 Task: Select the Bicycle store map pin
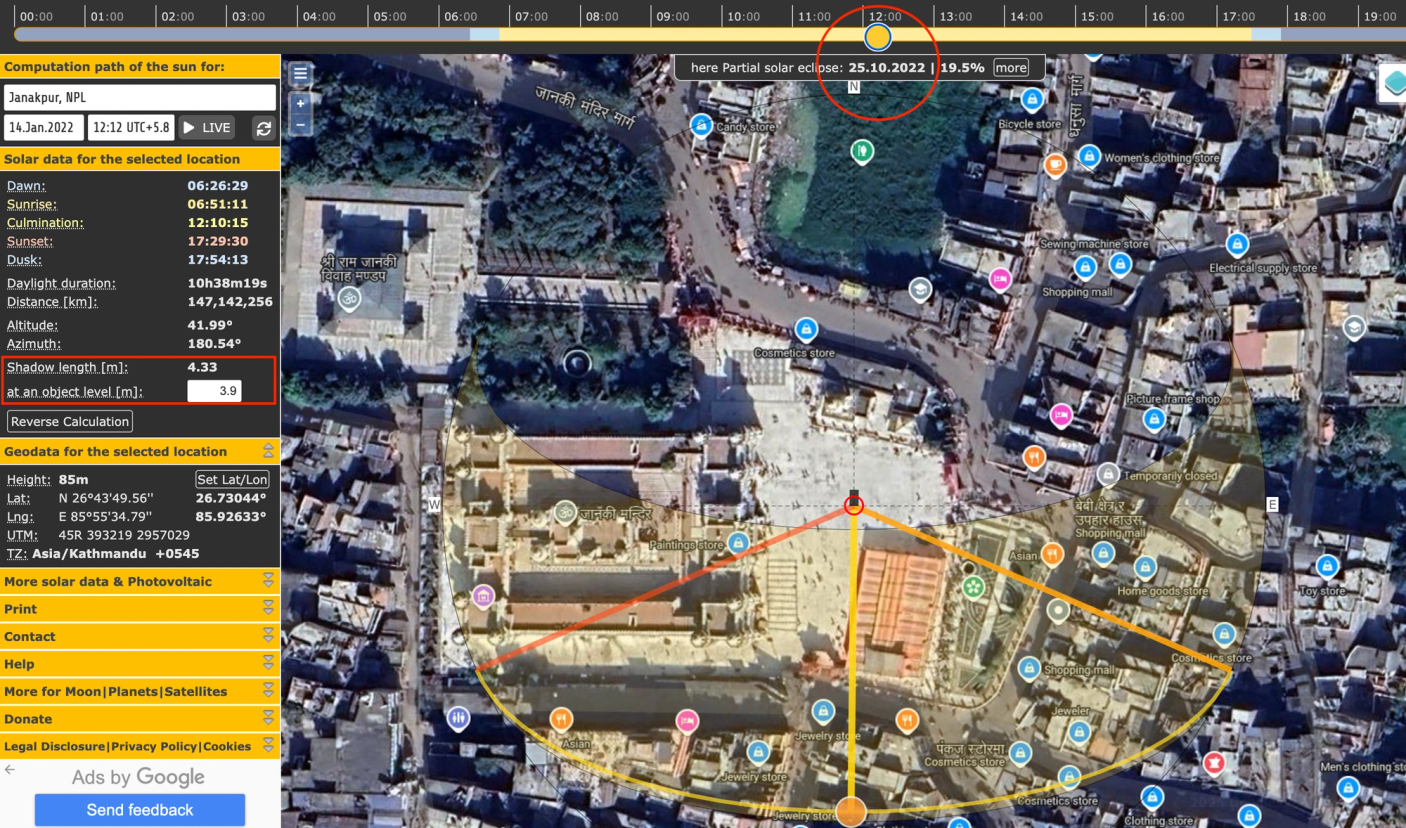click(1032, 99)
